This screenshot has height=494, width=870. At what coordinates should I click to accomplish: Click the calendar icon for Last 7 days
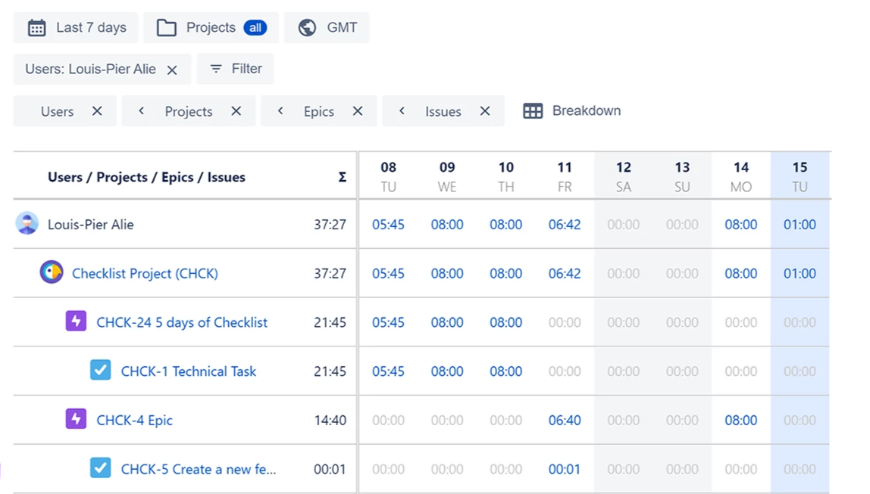tap(37, 28)
